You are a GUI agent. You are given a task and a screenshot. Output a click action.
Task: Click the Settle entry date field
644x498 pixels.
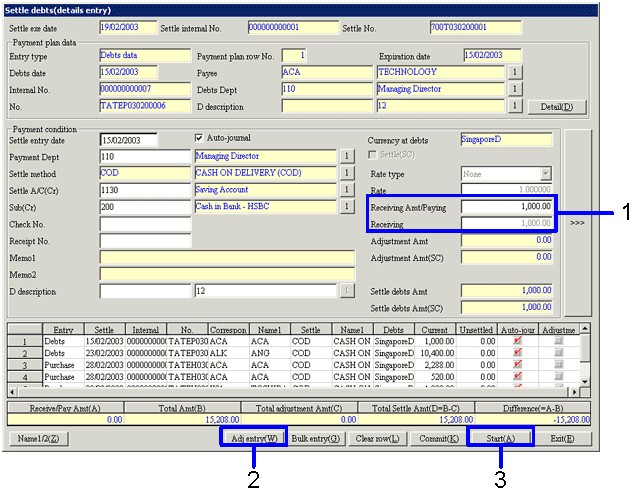point(129,140)
